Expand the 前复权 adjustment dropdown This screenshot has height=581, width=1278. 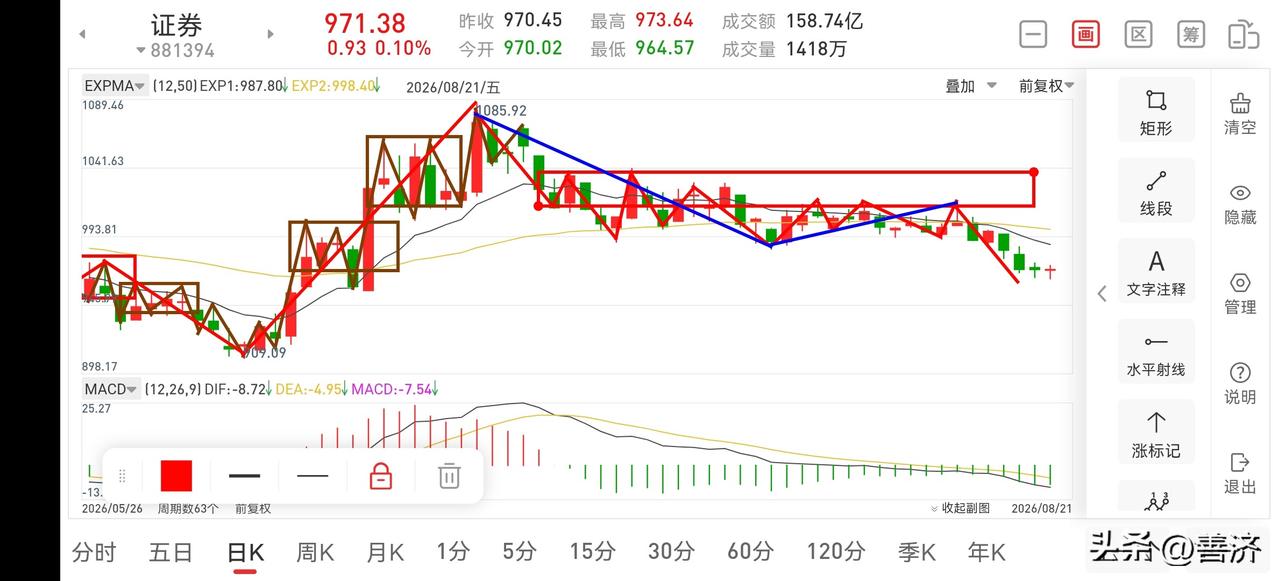(x=1047, y=86)
